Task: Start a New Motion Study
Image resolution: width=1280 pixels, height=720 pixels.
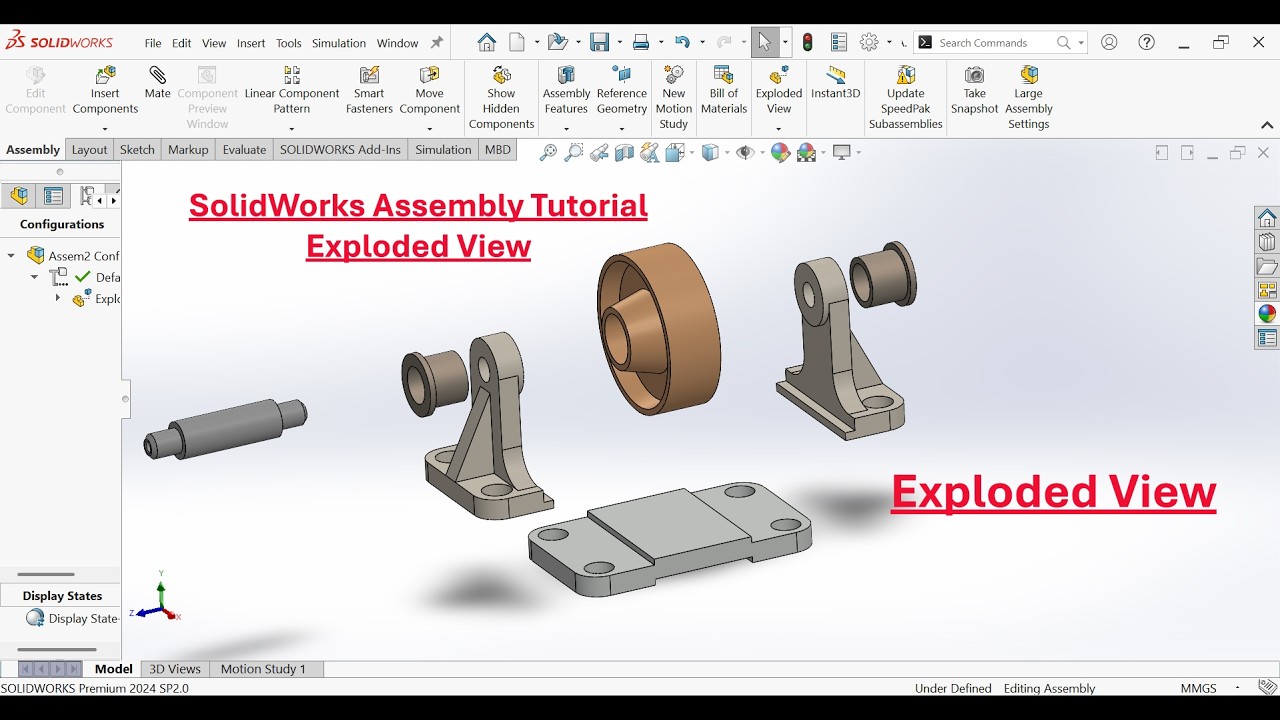Action: 673,98
